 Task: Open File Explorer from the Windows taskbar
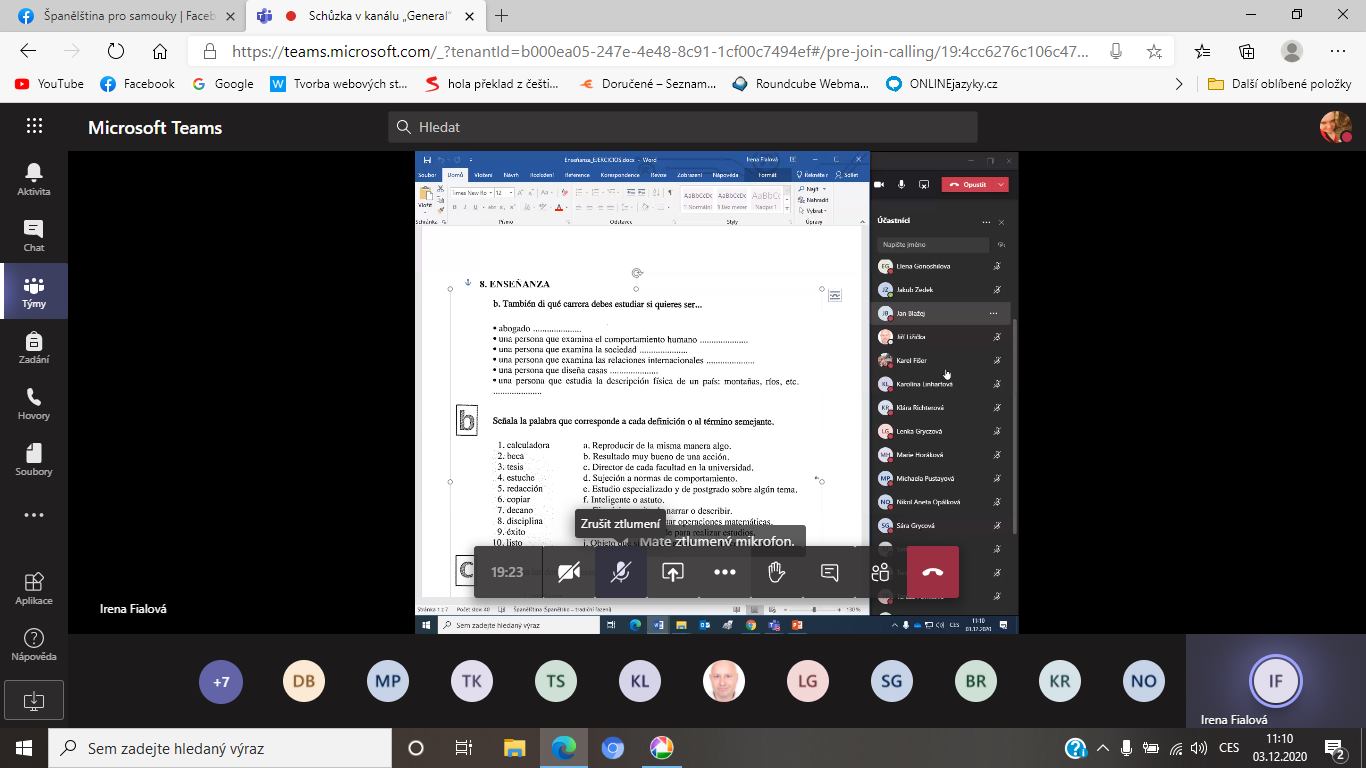coord(514,748)
